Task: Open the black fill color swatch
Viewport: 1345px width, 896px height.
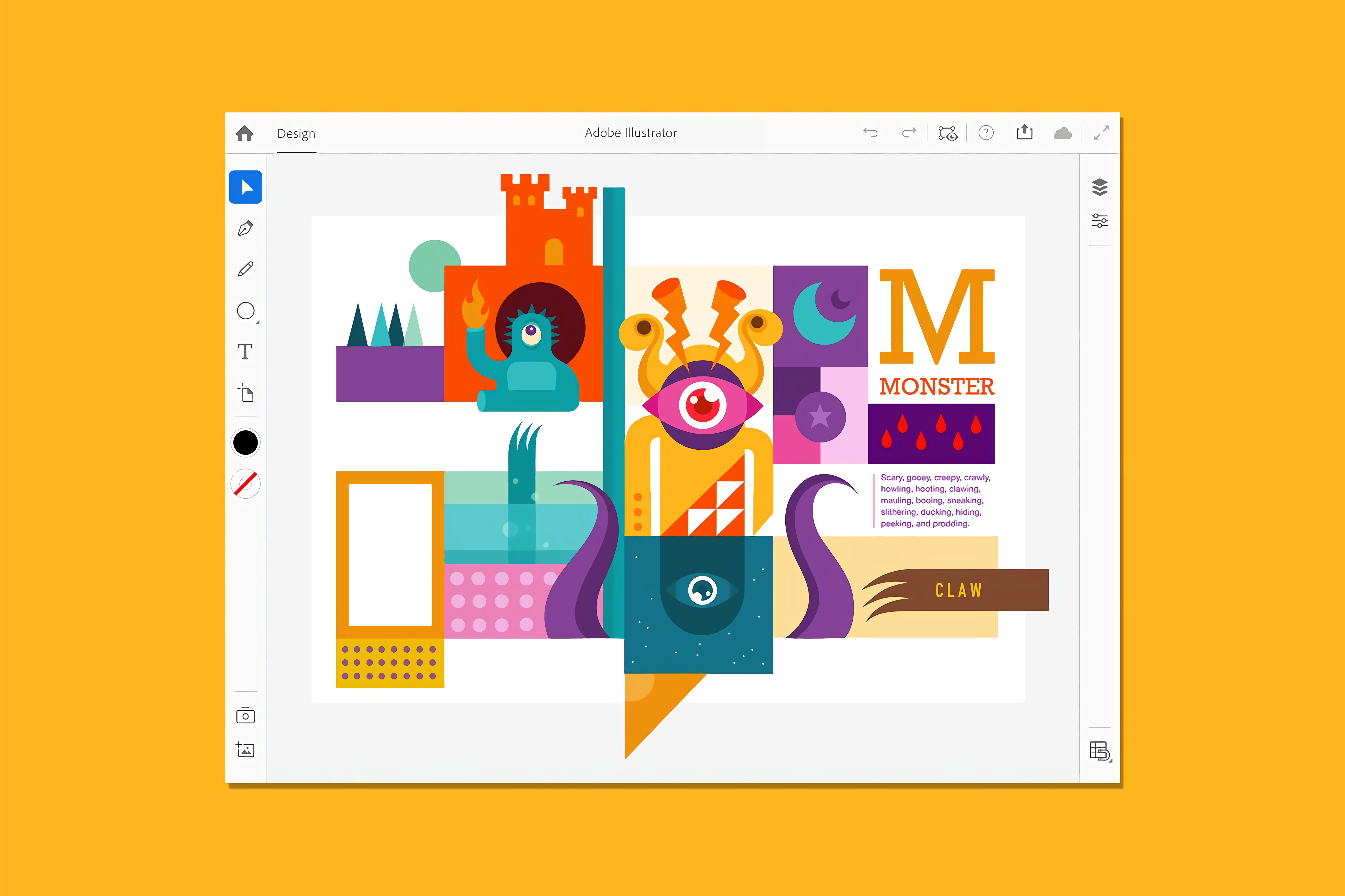Action: [x=246, y=443]
